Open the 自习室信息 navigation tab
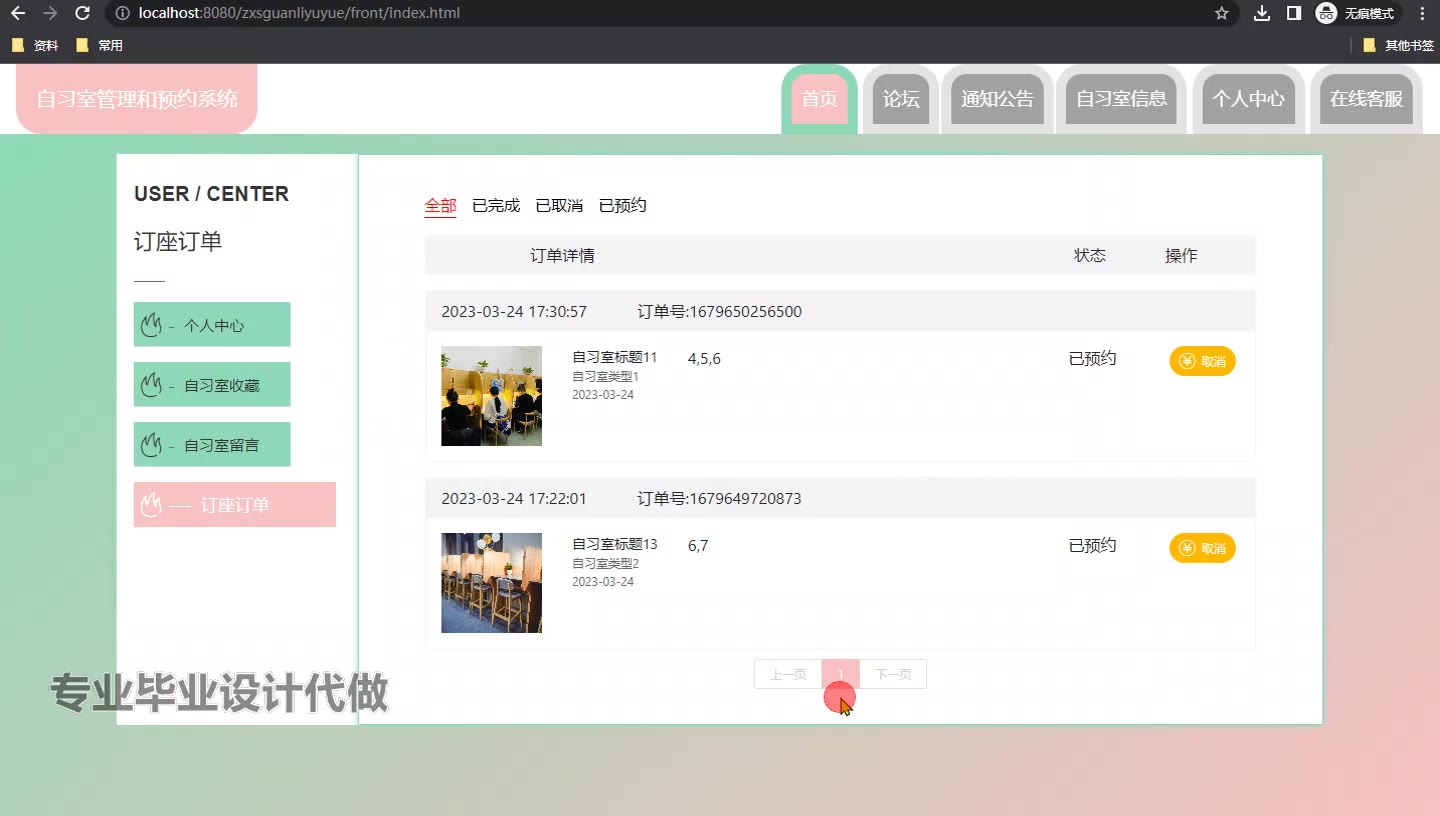Viewport: 1440px width, 816px height. (x=1121, y=99)
